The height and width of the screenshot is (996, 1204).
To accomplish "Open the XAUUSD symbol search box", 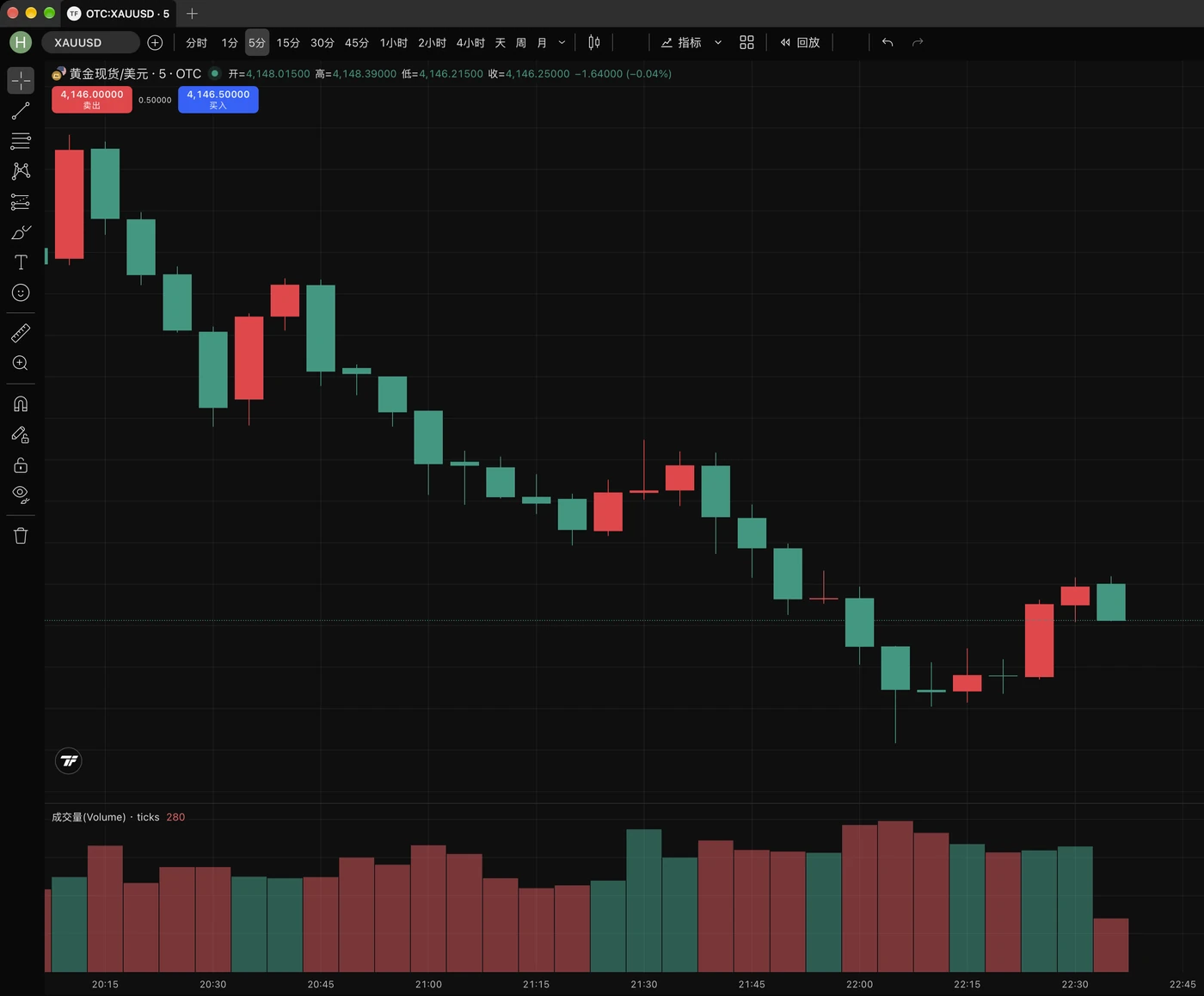I will pos(90,42).
